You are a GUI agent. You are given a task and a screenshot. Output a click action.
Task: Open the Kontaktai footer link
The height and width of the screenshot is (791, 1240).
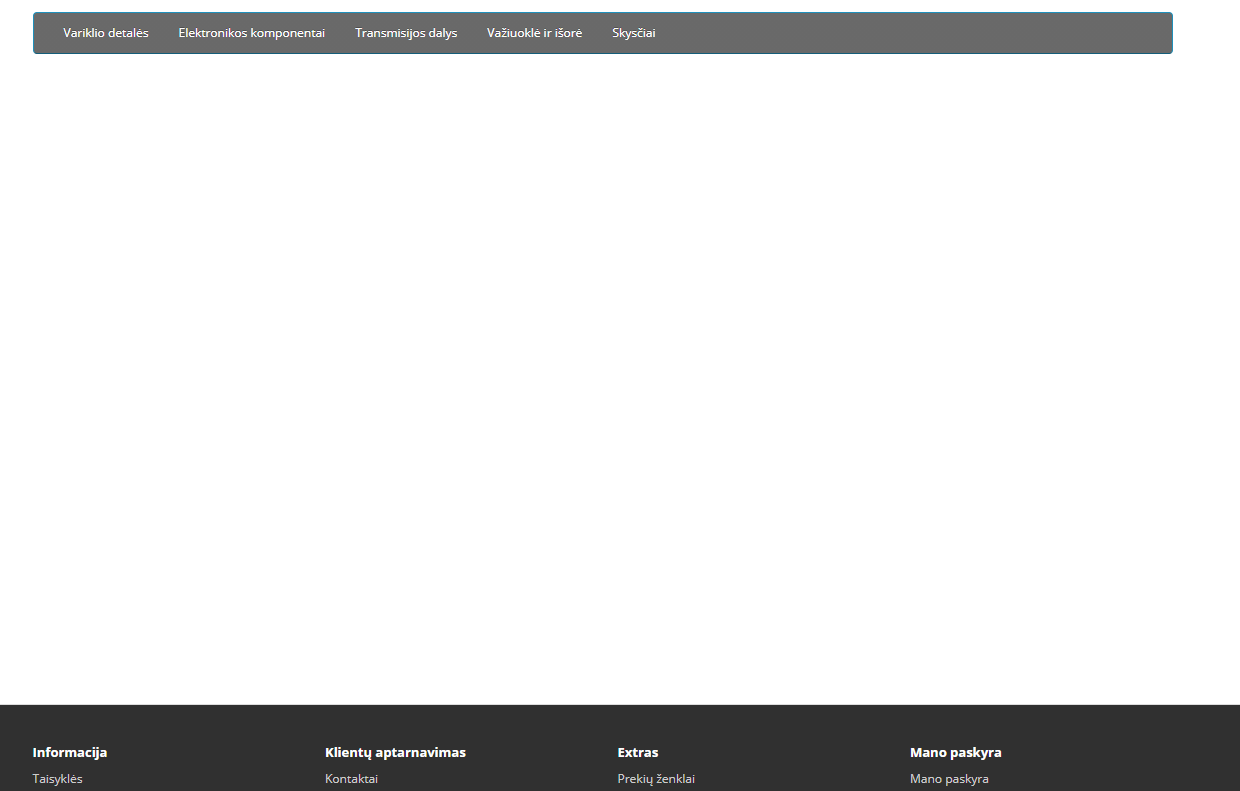352,779
